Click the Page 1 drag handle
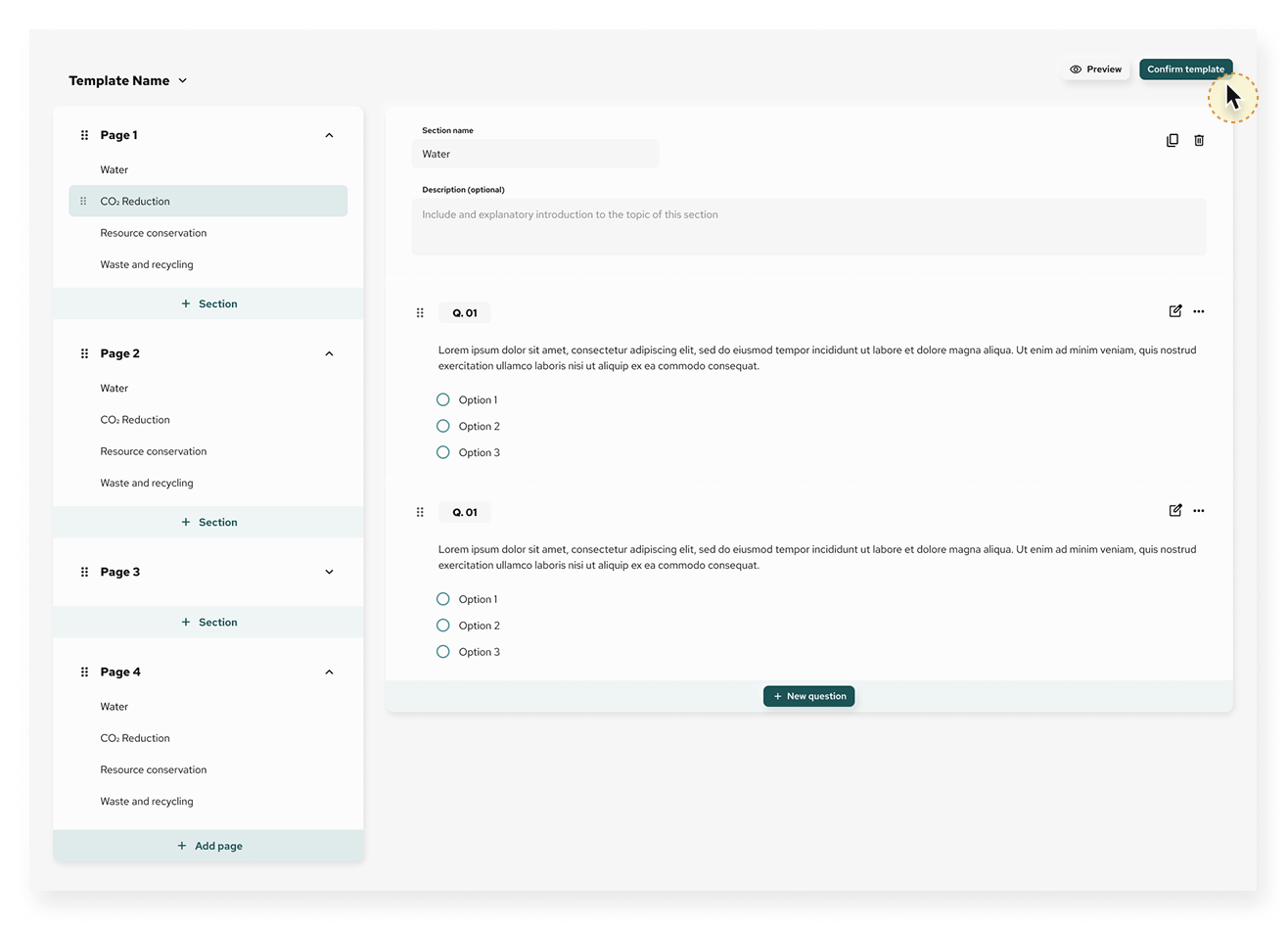Screen dimensions: 1288x928 point(84,135)
